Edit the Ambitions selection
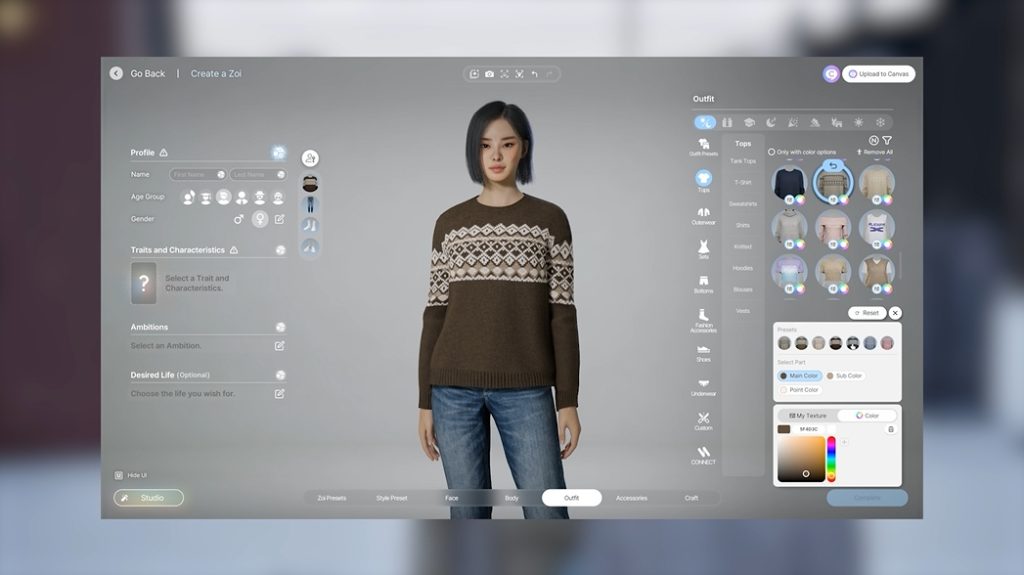The height and width of the screenshot is (575, 1024). tap(280, 346)
